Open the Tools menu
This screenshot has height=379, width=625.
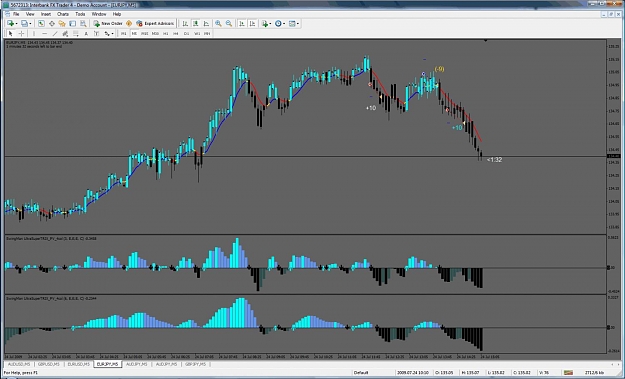[80, 14]
